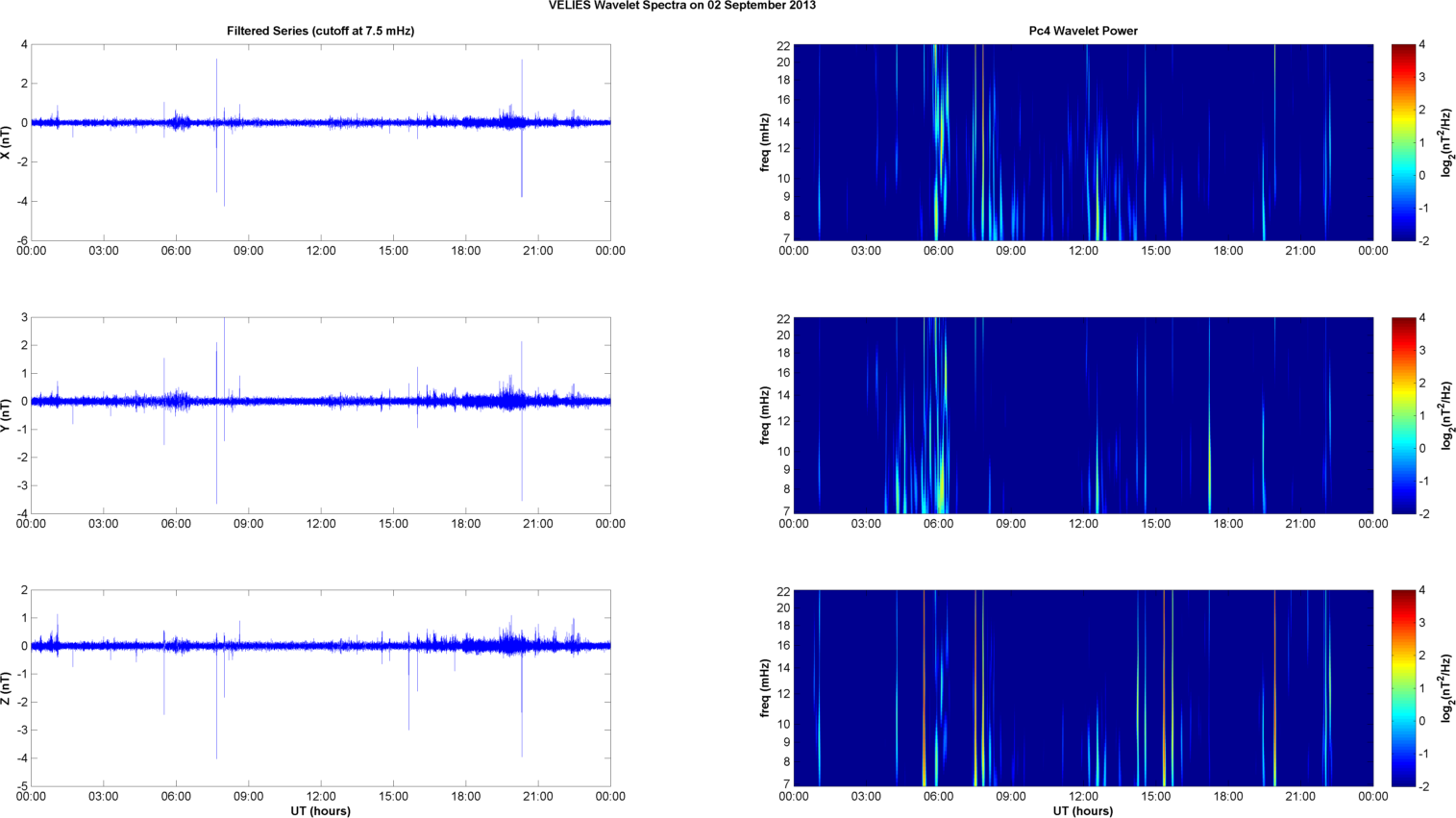Click the Z (nT) axis label

pos(6,688)
